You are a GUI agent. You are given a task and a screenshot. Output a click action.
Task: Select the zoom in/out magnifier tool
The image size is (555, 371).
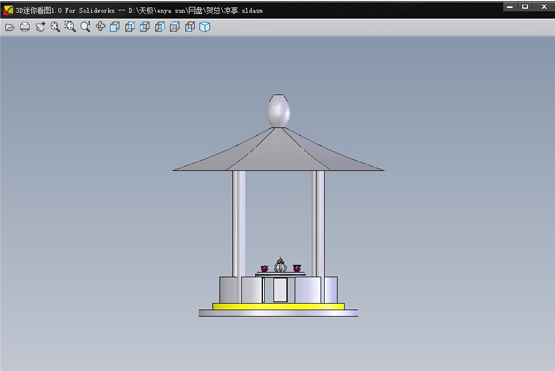[x=85, y=27]
